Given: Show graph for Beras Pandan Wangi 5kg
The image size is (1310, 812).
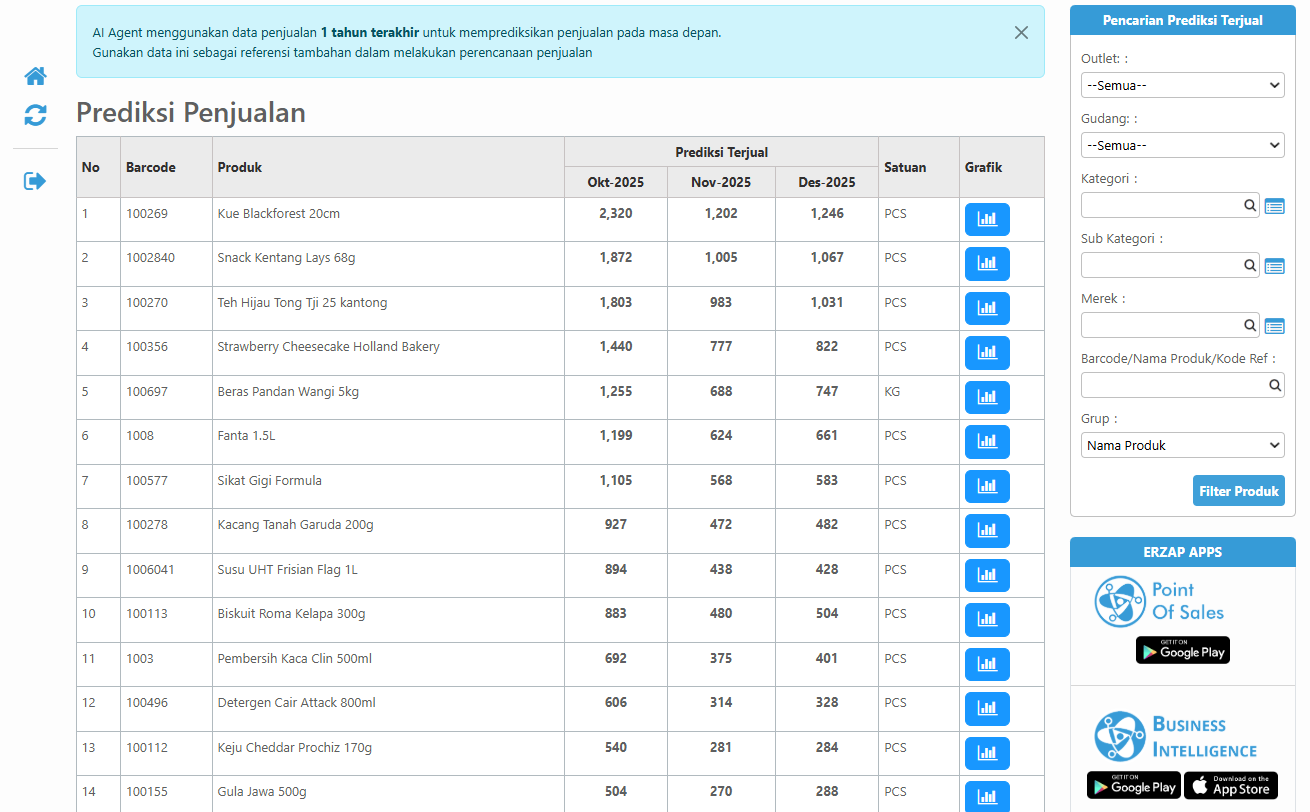Looking at the screenshot, I should point(986,397).
